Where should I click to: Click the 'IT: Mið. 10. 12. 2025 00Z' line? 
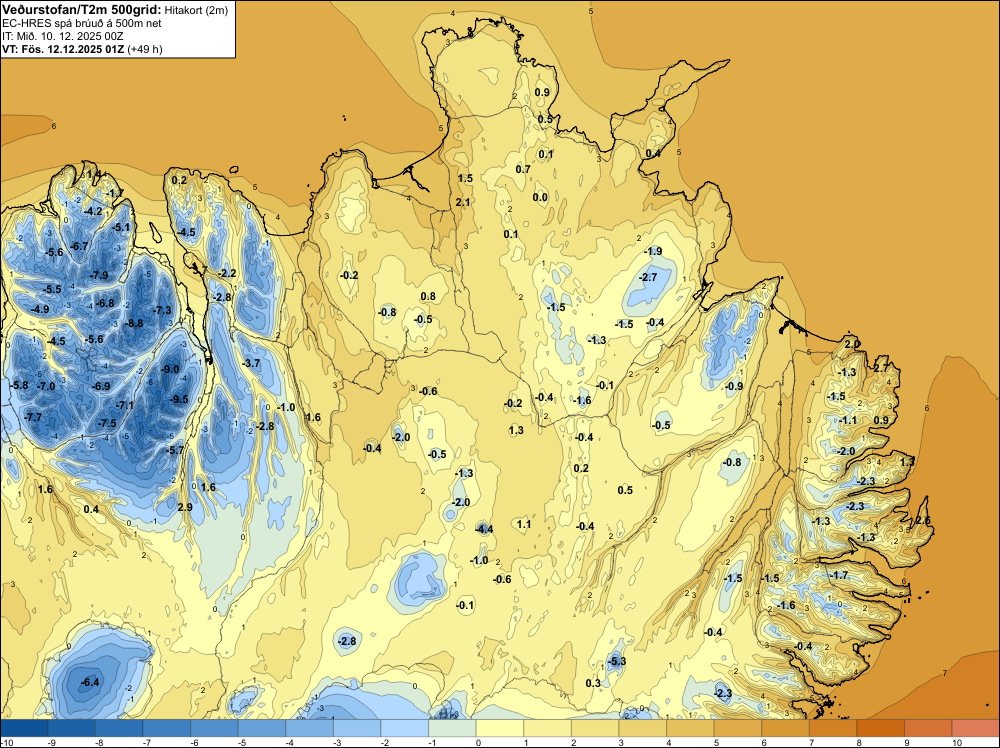coord(63,36)
